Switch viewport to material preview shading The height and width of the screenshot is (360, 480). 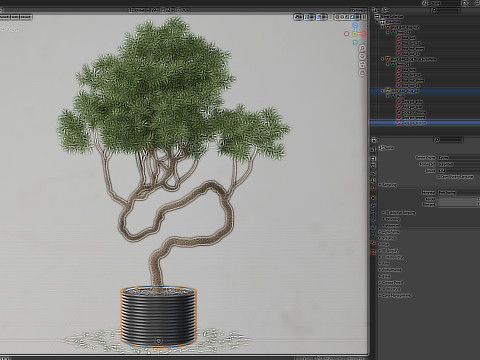[x=347, y=17]
